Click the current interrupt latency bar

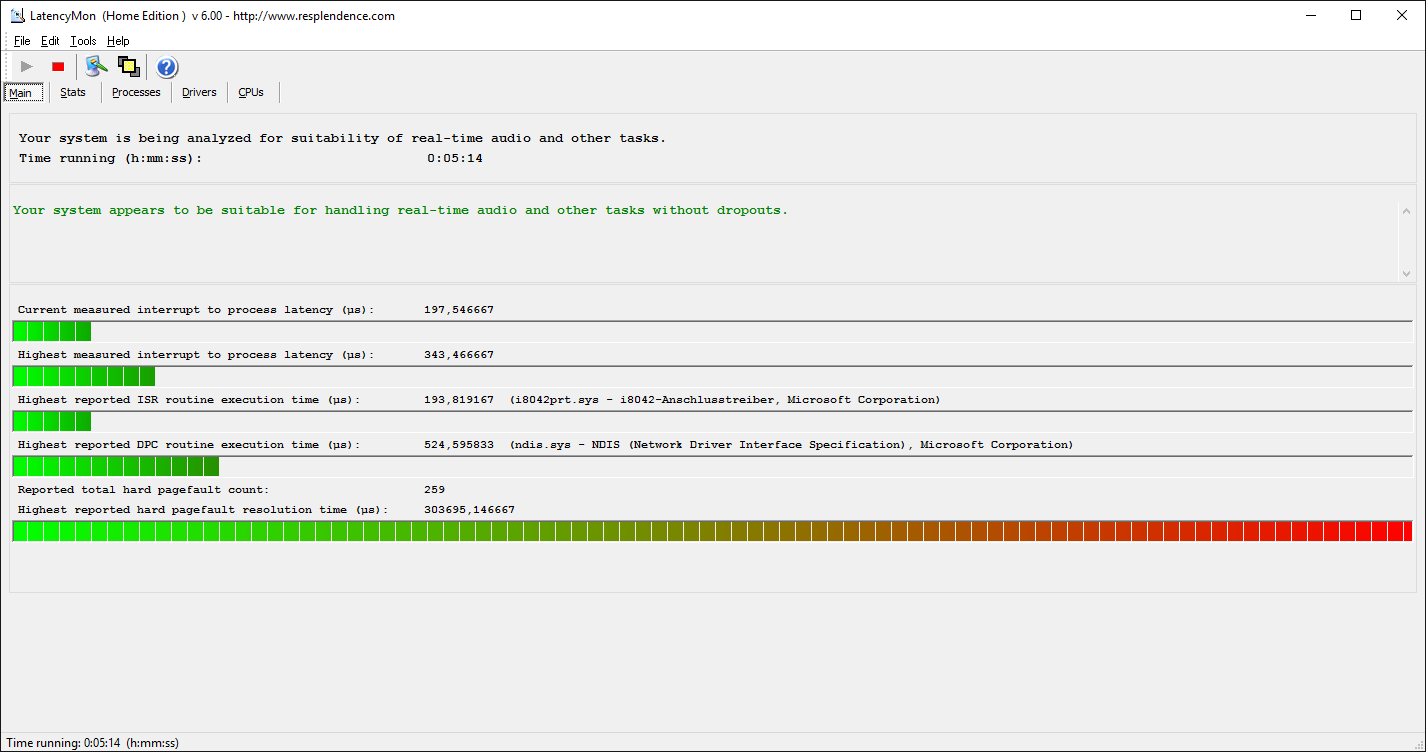click(712, 331)
